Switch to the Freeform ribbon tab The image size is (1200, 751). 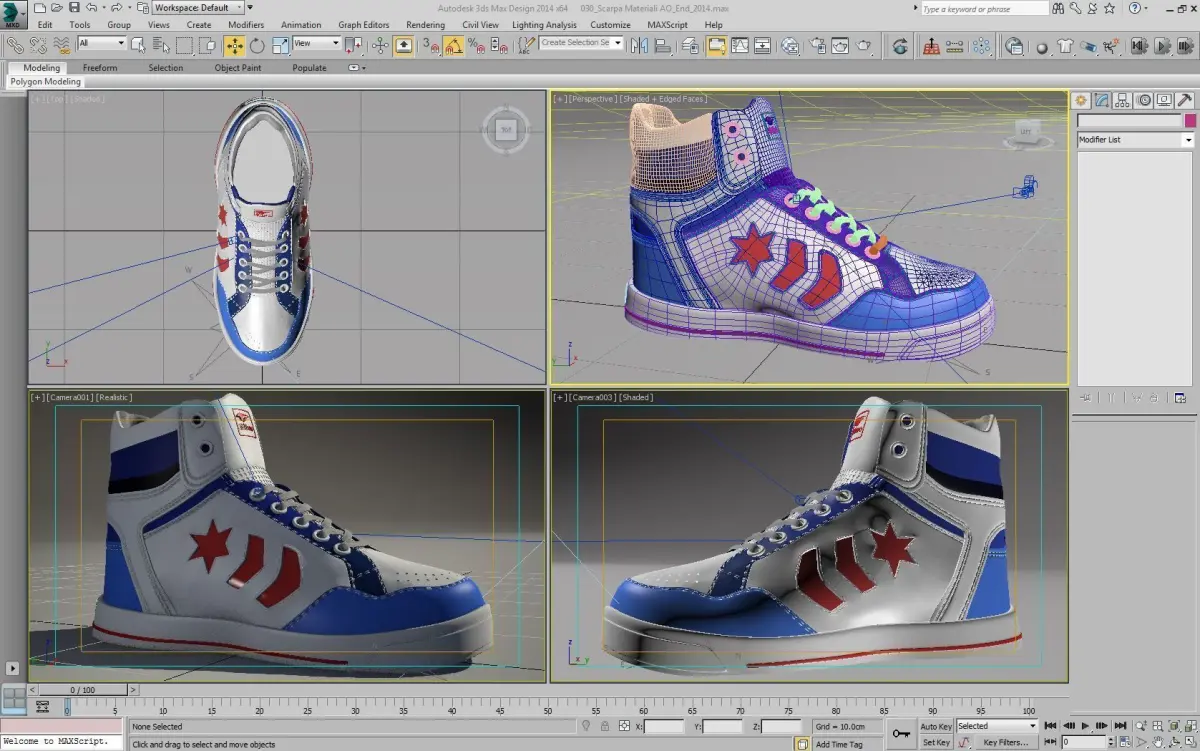(100, 68)
